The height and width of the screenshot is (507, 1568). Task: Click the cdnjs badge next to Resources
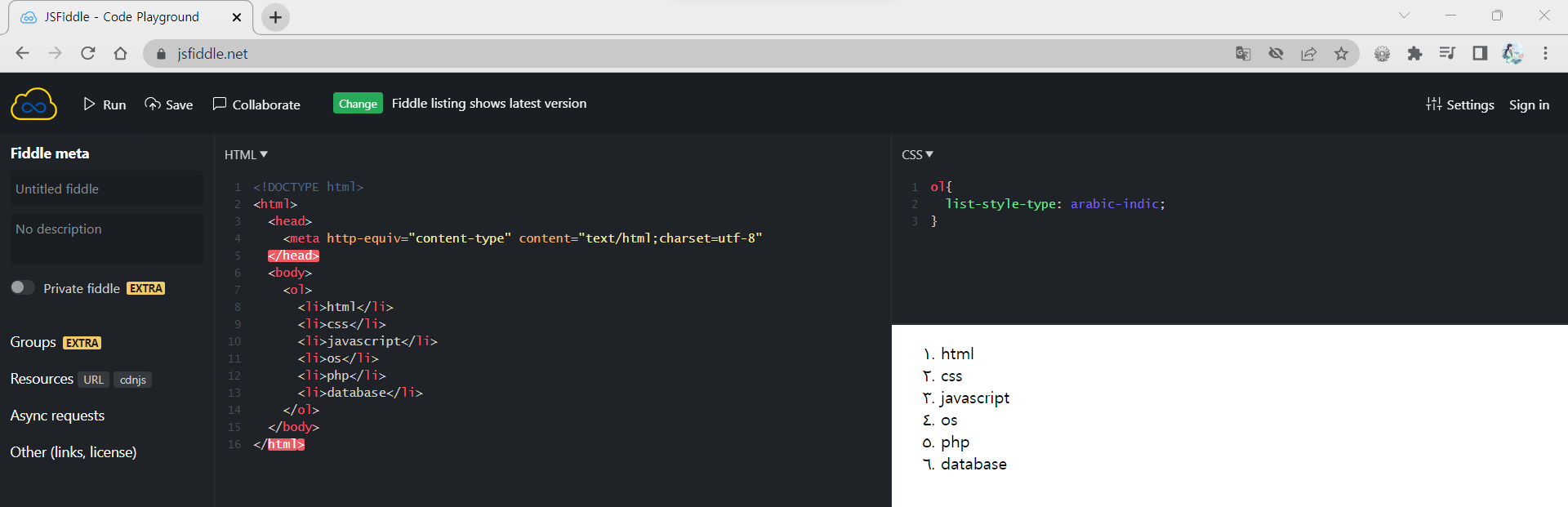(133, 380)
